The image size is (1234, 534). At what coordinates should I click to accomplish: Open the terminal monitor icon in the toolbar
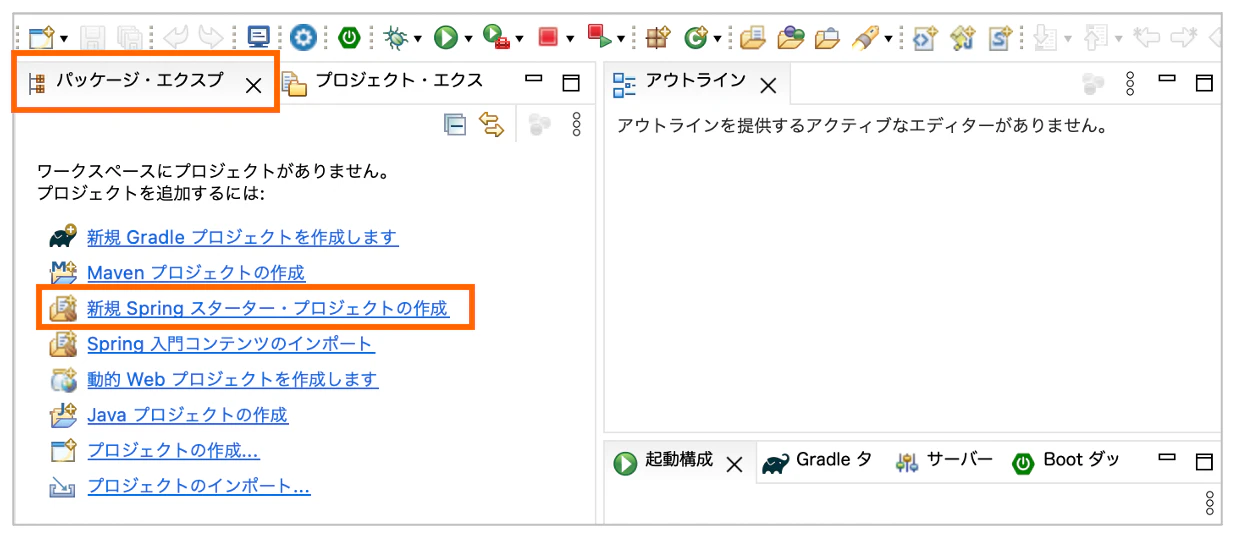259,38
